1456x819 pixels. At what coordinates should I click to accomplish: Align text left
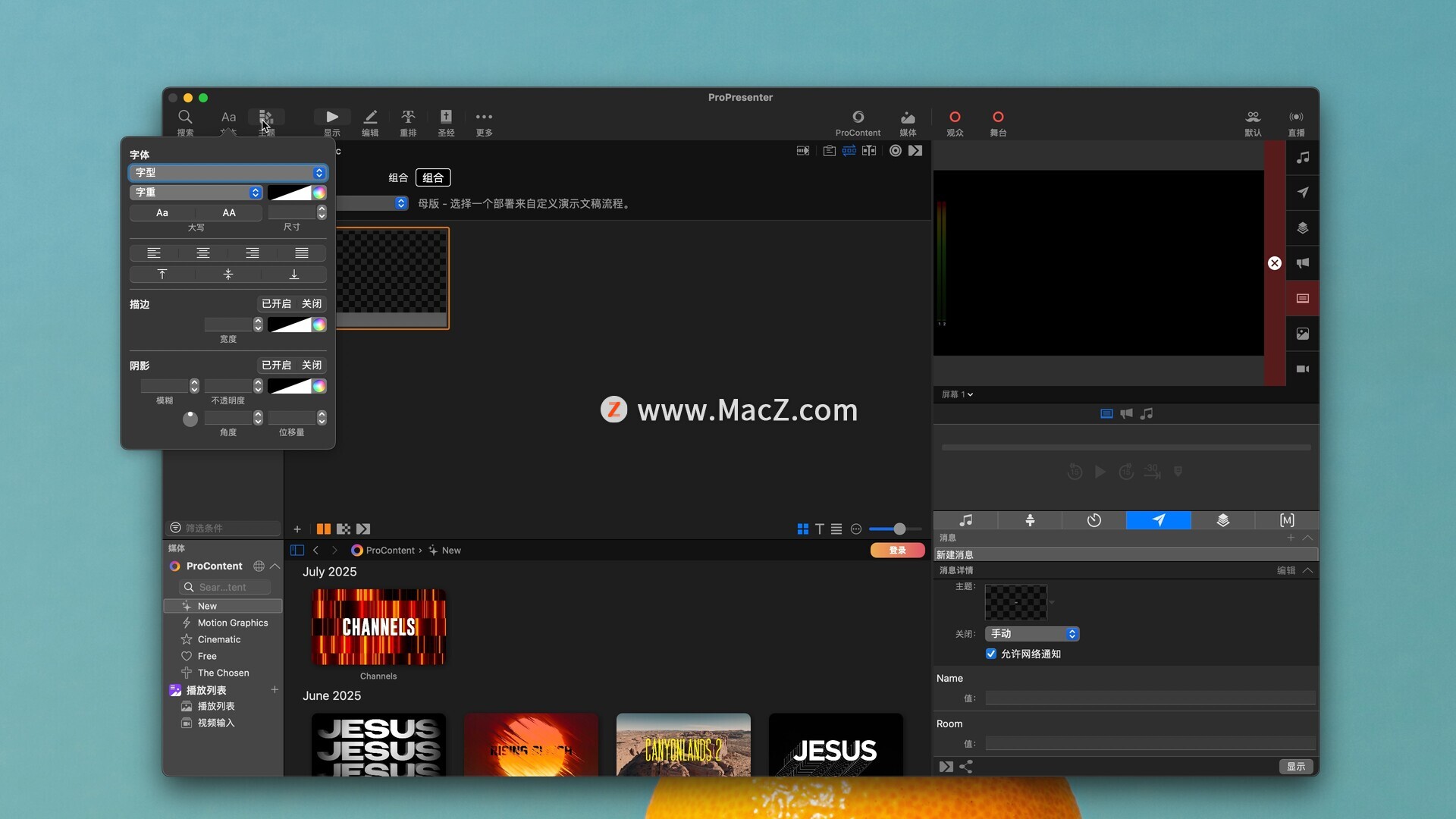(x=154, y=253)
